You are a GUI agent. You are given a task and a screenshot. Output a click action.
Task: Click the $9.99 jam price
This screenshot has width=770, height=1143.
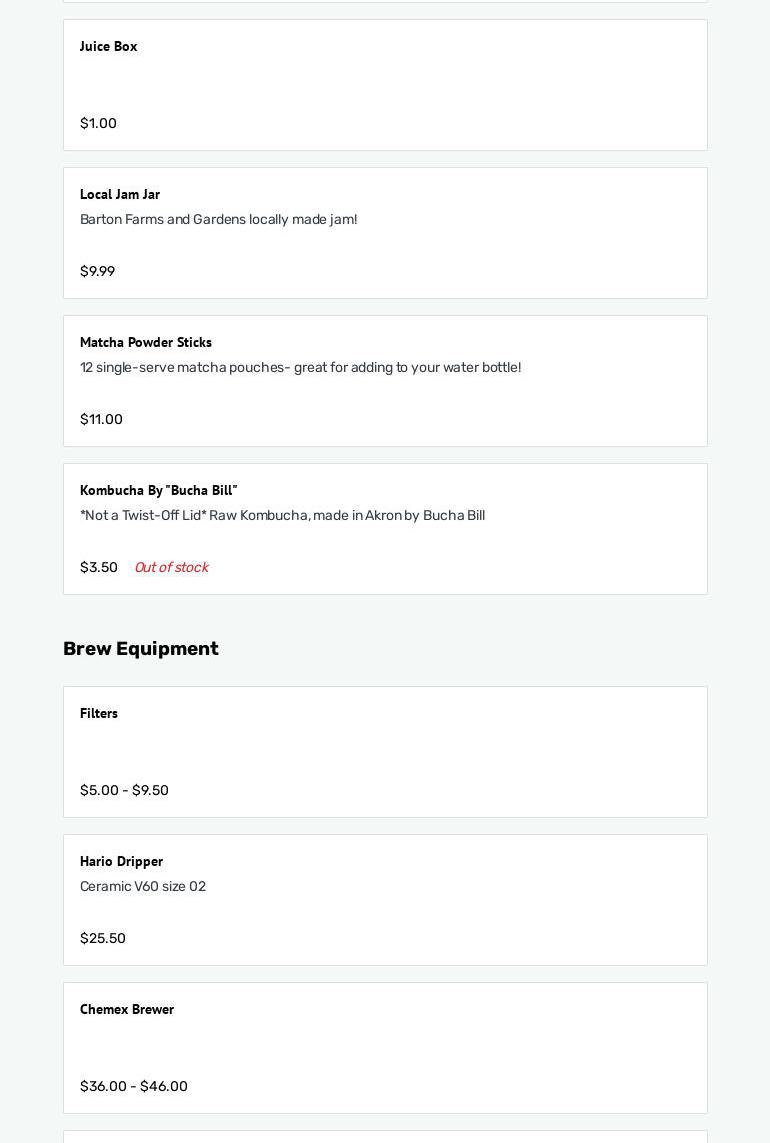pos(97,271)
